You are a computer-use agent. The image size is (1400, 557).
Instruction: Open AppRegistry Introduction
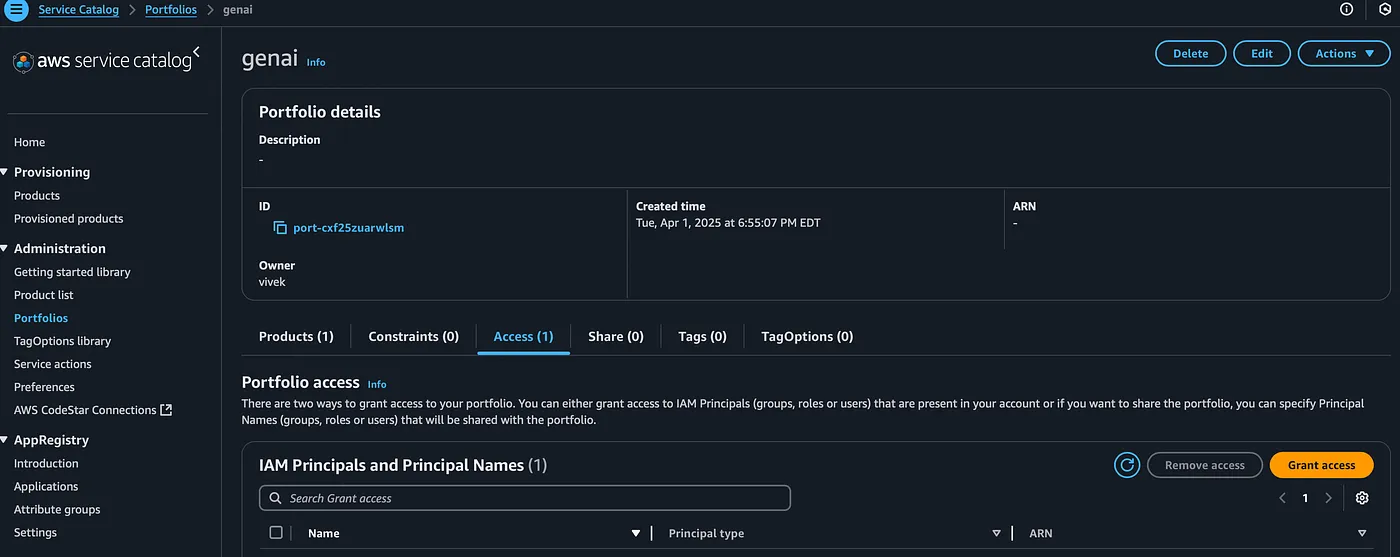[46, 464]
